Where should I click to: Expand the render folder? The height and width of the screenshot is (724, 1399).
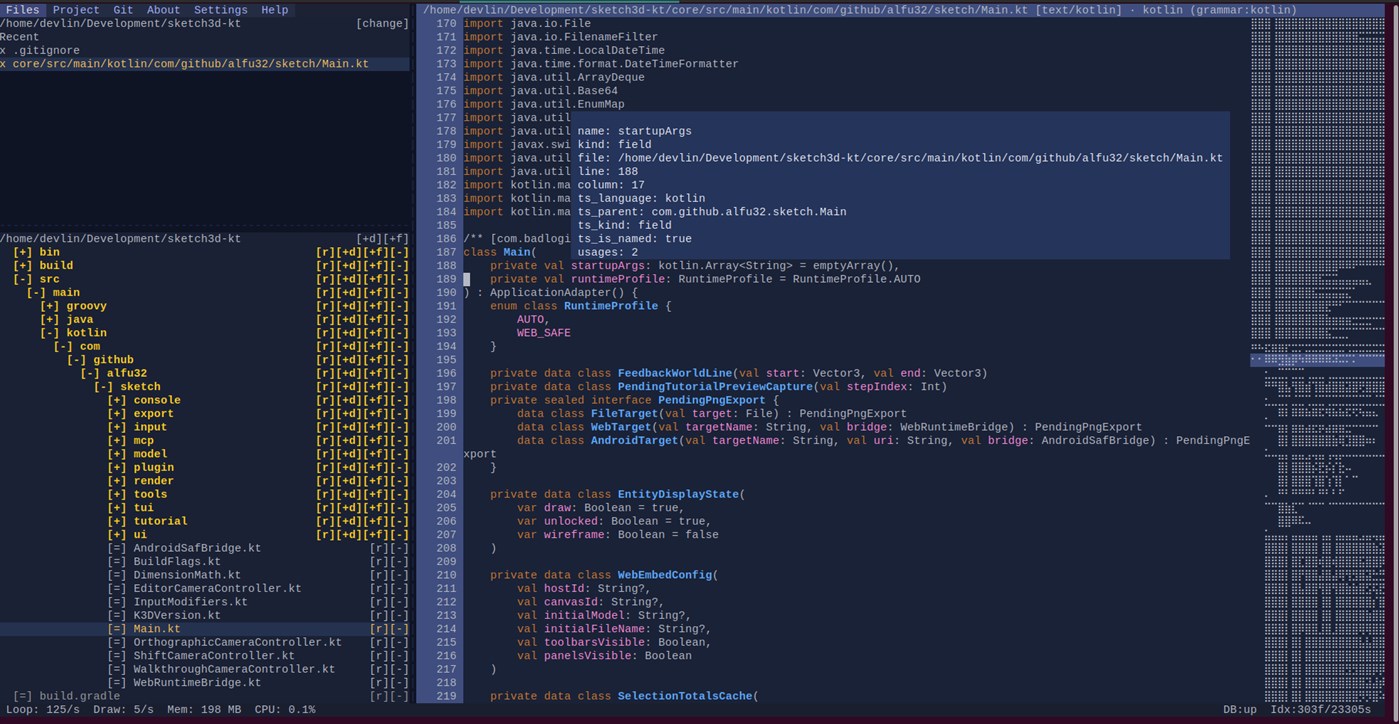click(x=117, y=481)
